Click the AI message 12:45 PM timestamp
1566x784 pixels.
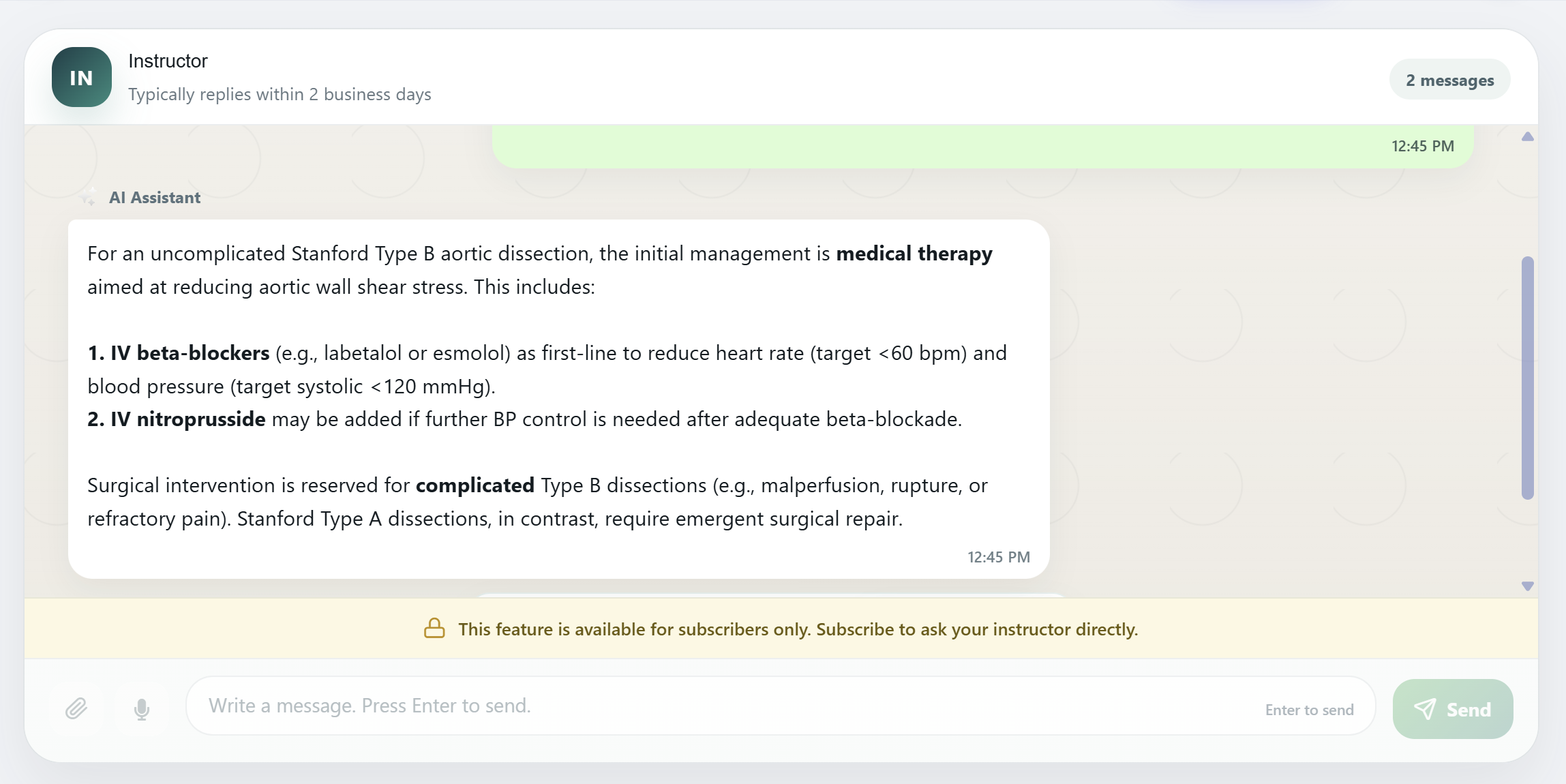pos(999,557)
